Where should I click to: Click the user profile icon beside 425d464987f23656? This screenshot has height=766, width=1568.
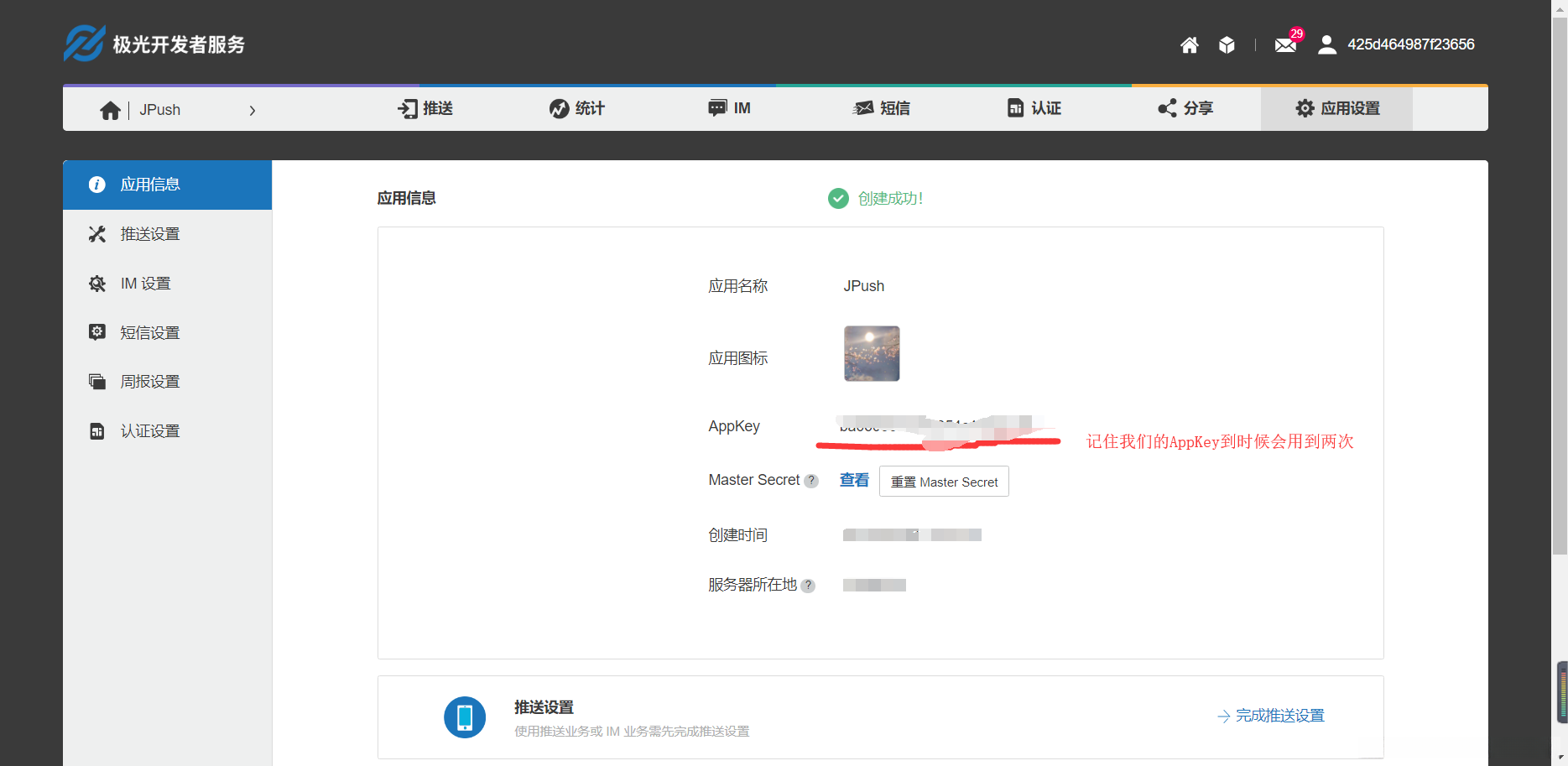click(x=1326, y=44)
